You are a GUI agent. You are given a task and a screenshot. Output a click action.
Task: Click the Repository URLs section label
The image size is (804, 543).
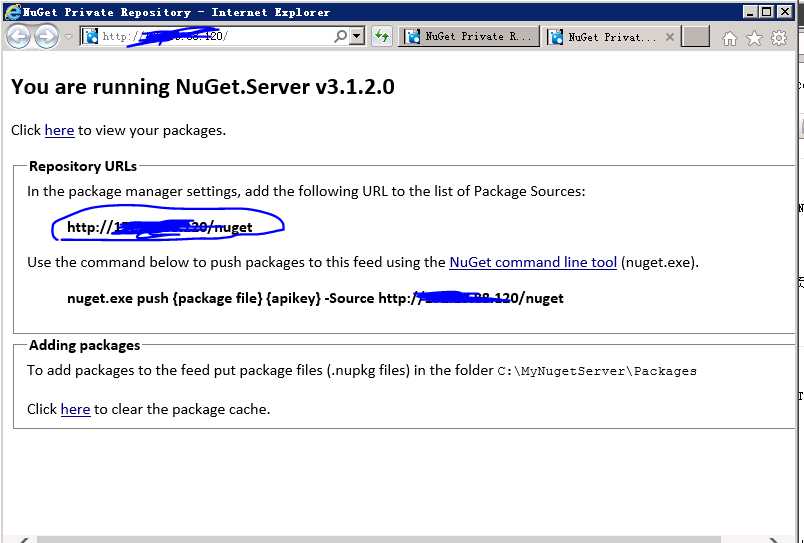[83, 166]
